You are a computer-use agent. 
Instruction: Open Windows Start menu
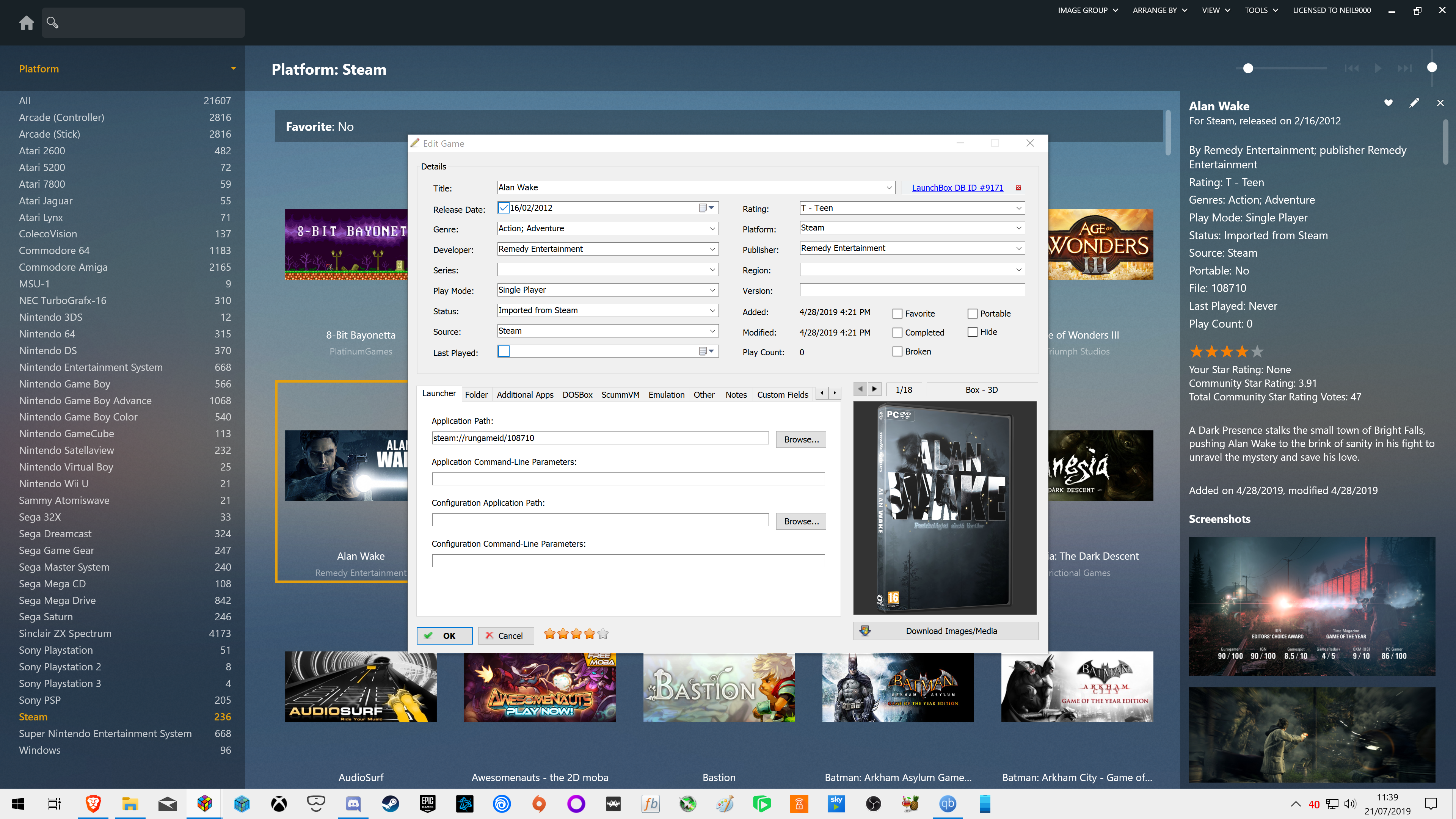click(x=18, y=803)
